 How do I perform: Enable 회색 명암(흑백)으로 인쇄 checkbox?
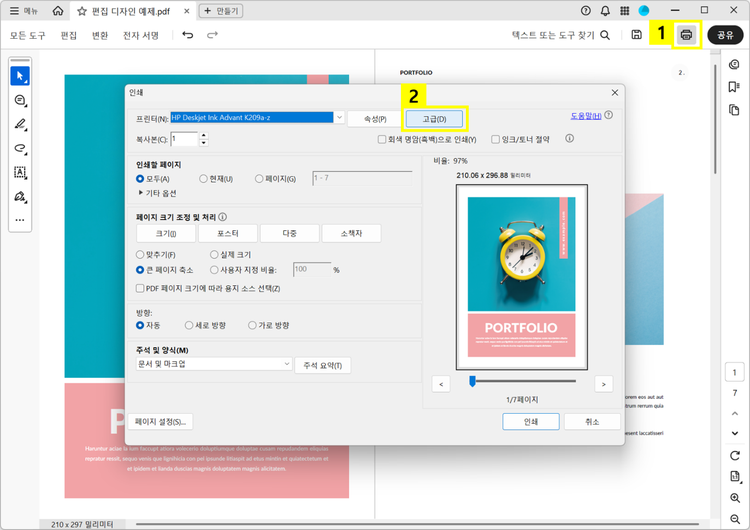382,139
